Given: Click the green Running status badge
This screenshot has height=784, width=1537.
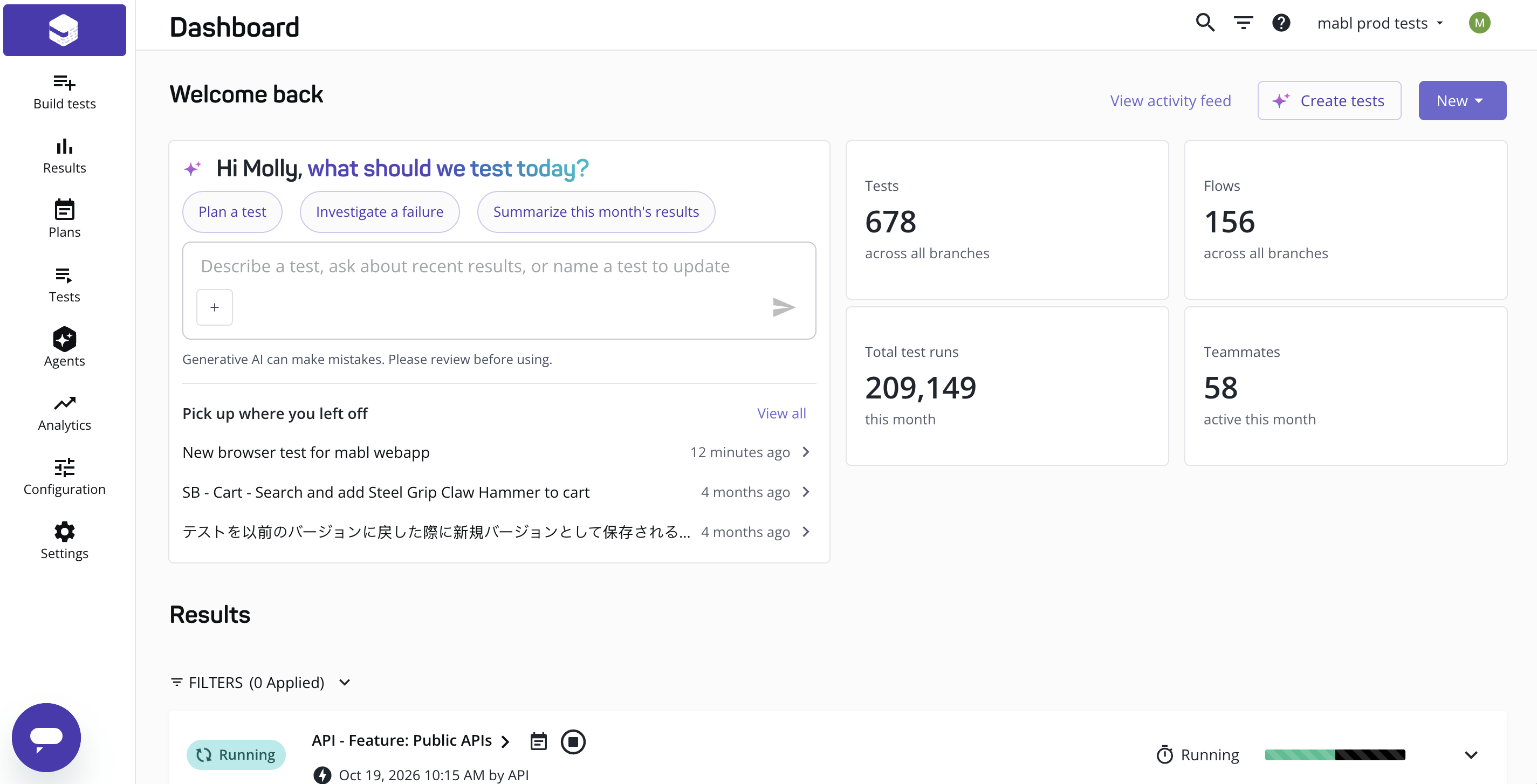Looking at the screenshot, I should click(x=236, y=755).
